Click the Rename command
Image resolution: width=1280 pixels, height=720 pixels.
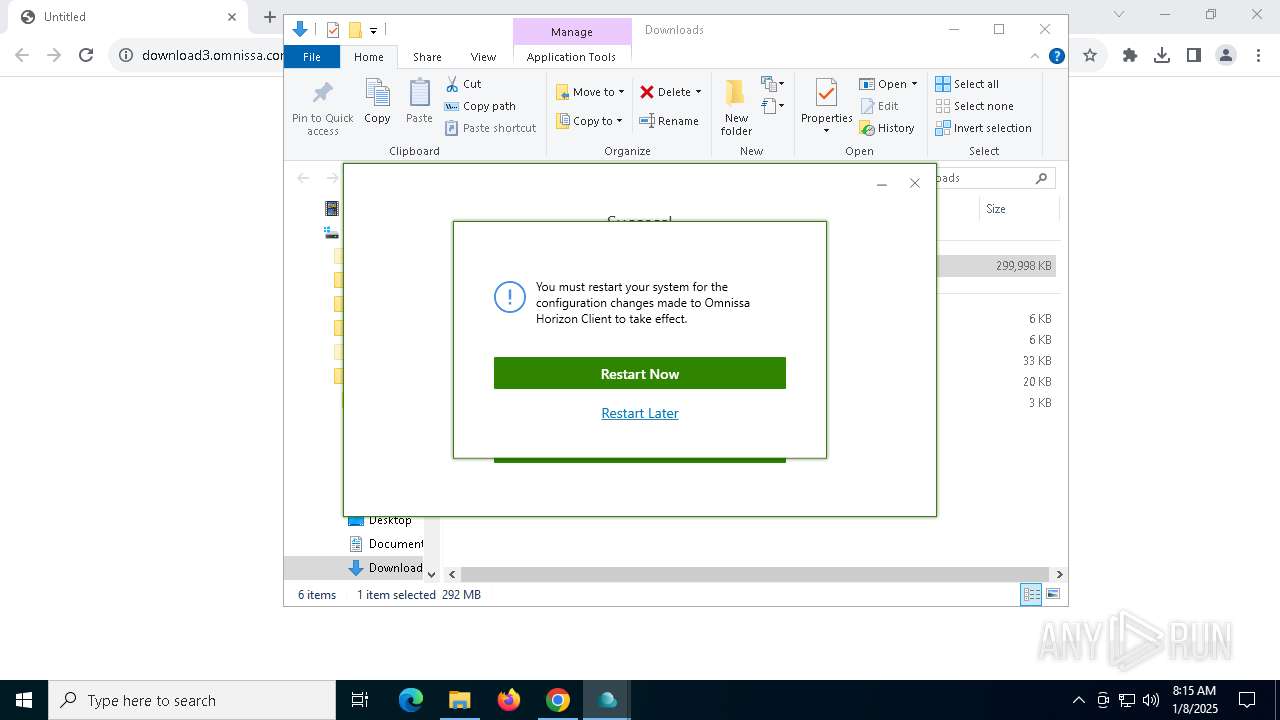669,121
